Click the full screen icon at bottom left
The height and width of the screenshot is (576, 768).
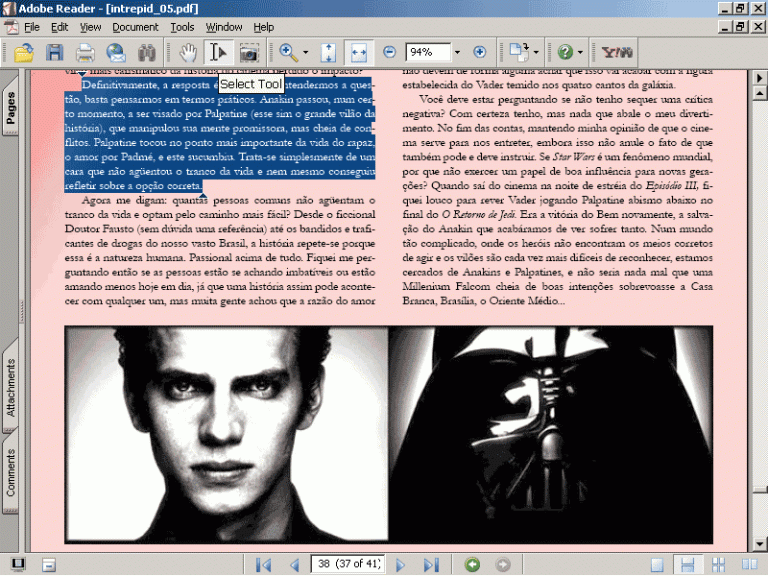click(18, 565)
